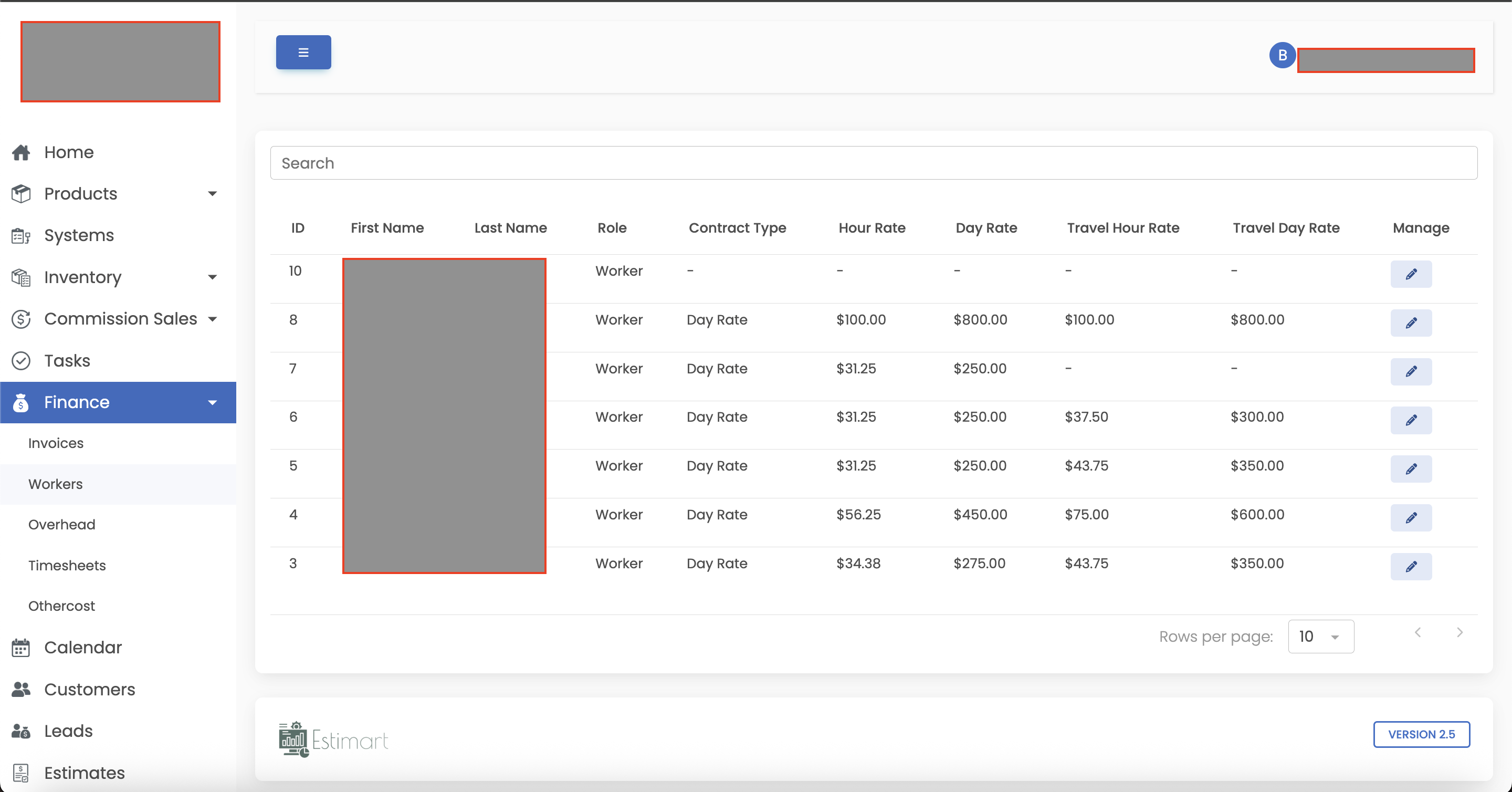Screen dimensions: 1512x792
Task: Click the VERSION 2.5 button
Action: [1421, 734]
